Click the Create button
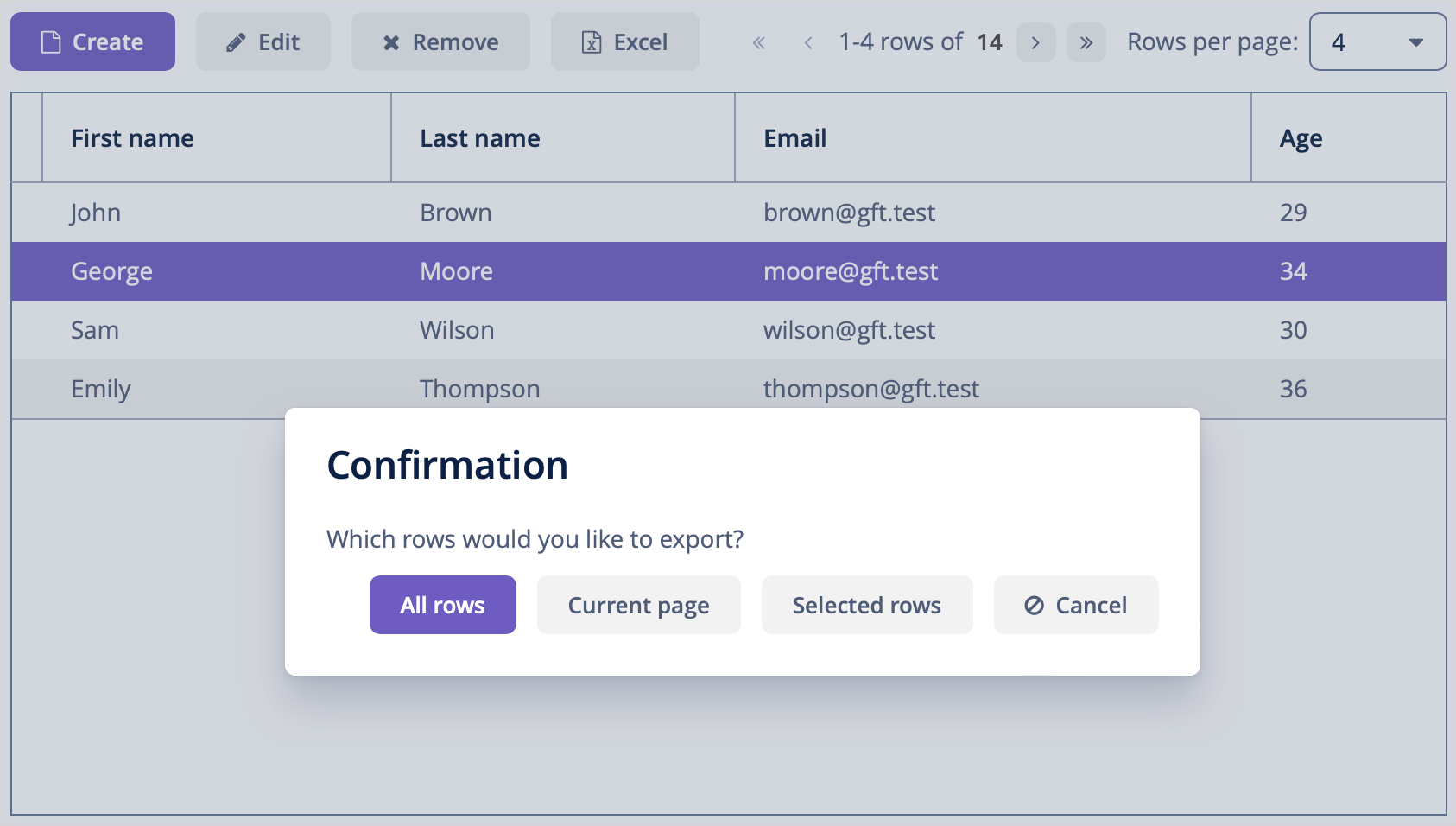The height and width of the screenshot is (826, 1456). pyautogui.click(x=92, y=41)
